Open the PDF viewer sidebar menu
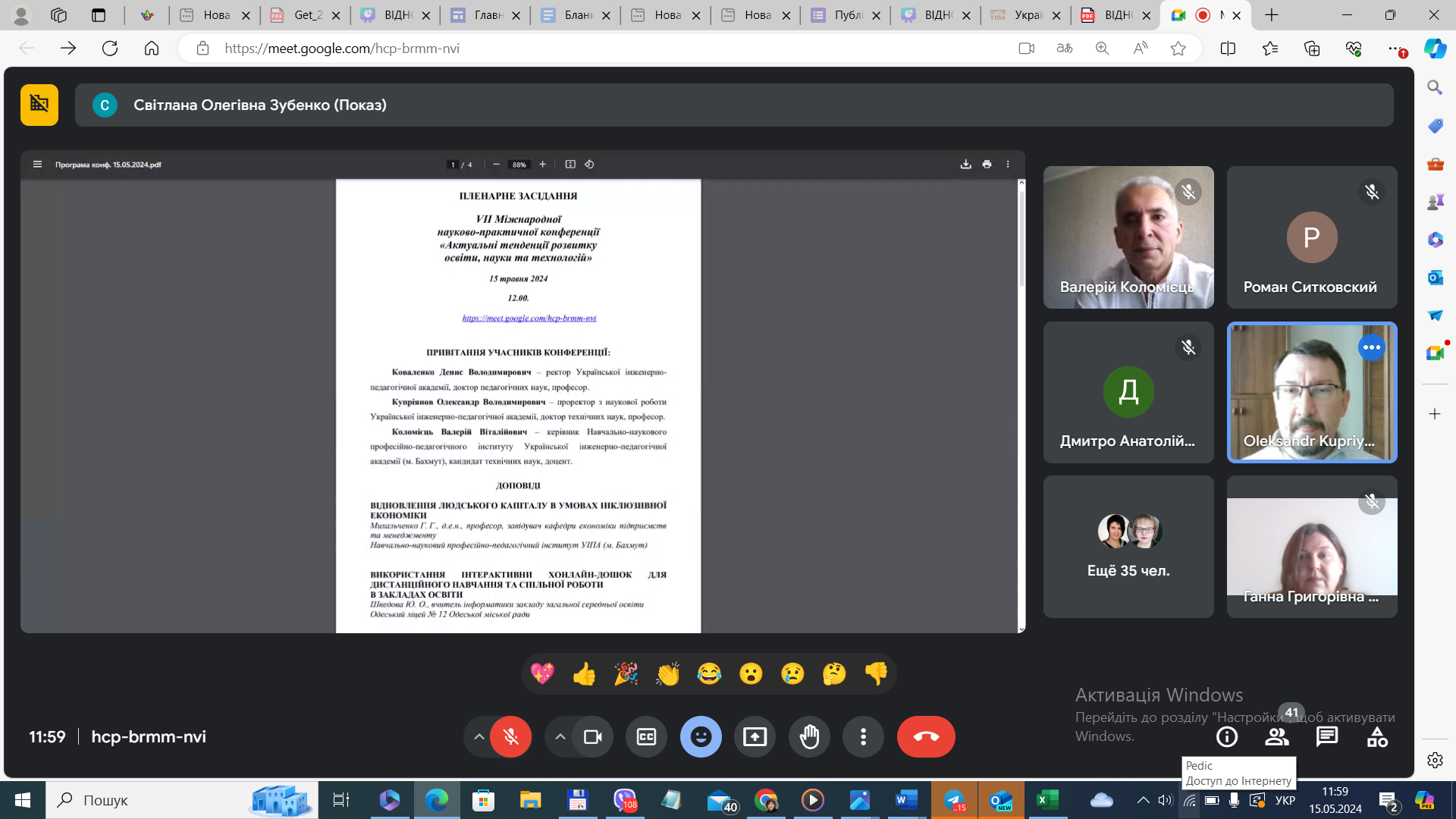 37,164
